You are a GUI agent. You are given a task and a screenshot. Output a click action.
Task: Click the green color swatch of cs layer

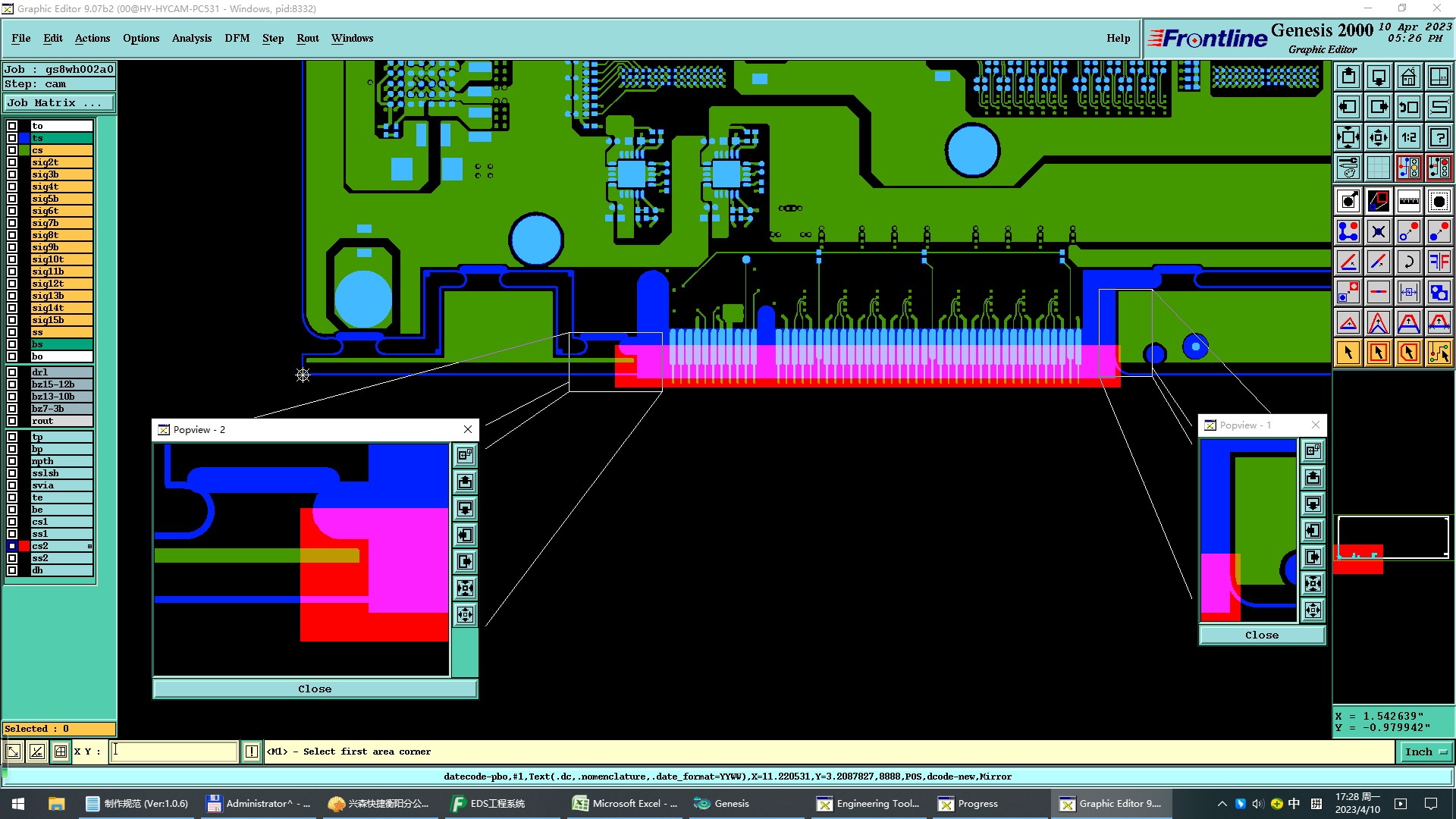[24, 150]
